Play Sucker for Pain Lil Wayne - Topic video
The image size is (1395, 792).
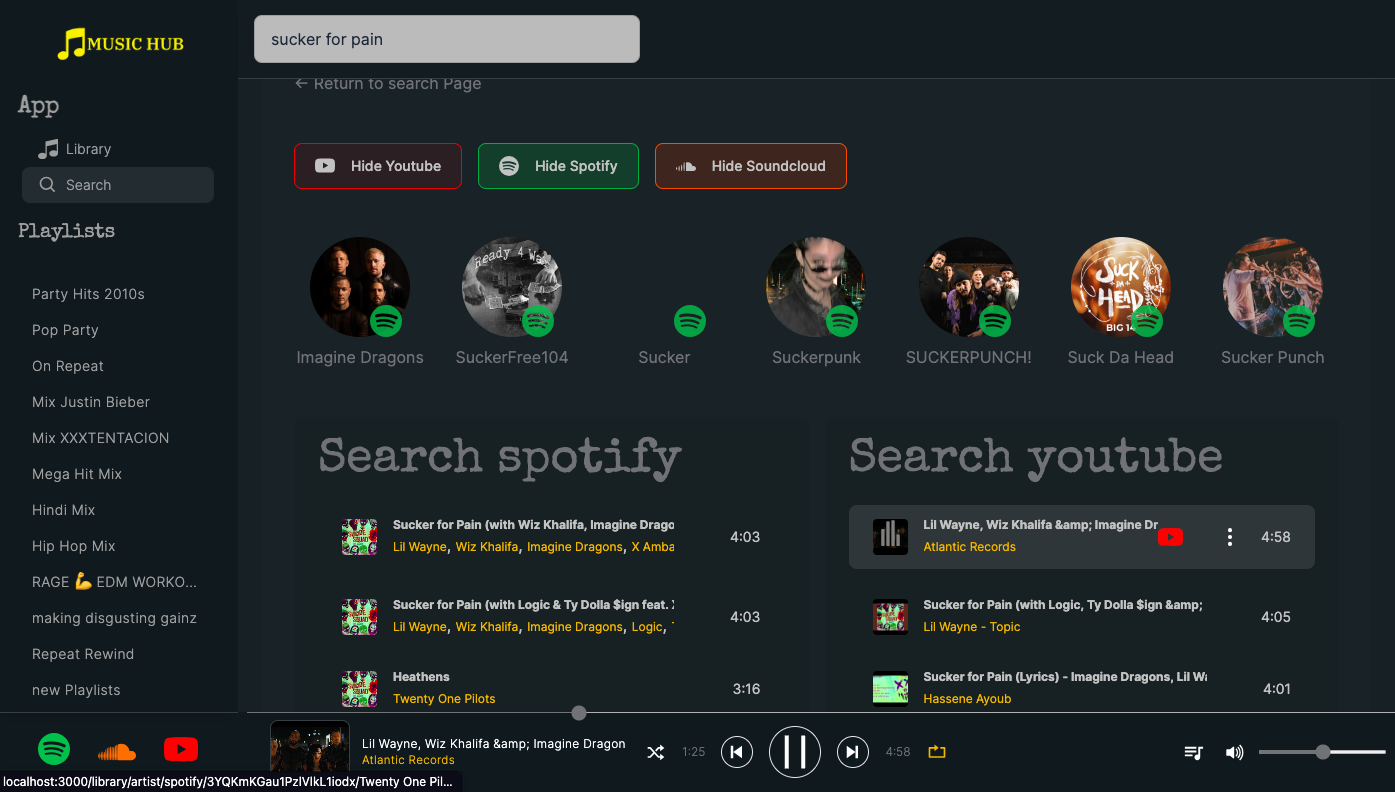point(1082,617)
